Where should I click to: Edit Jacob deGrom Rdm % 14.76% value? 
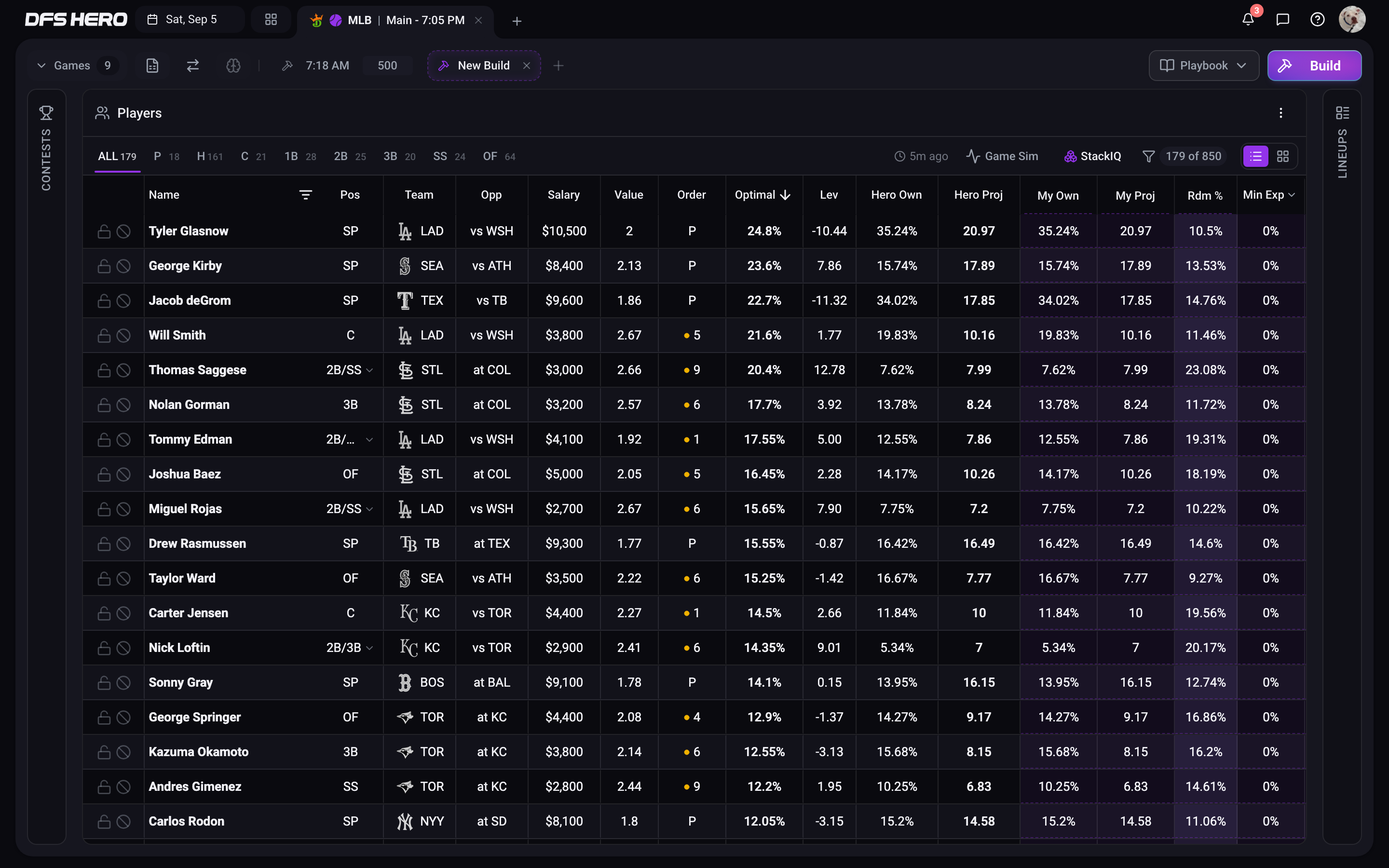click(x=1205, y=300)
